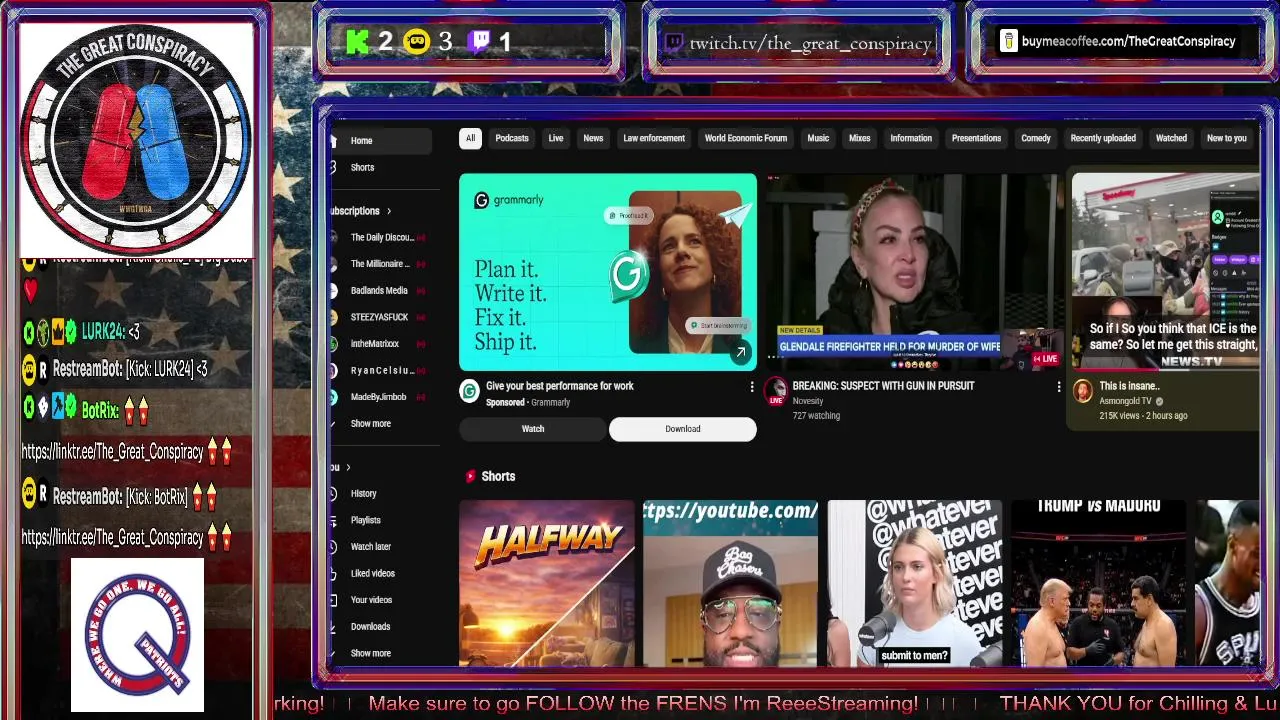
Task: Select the All filter chip
Action: (x=470, y=138)
